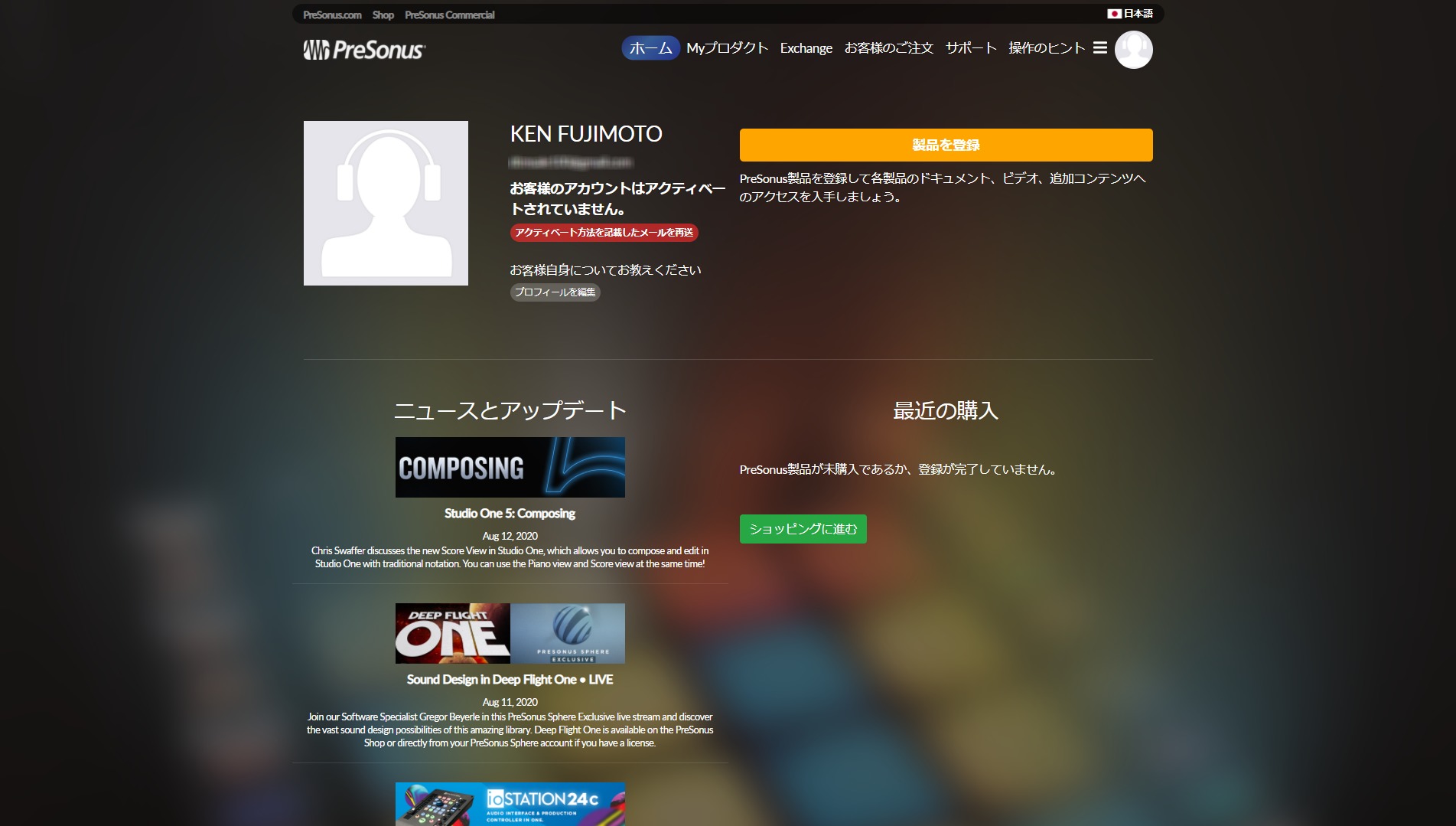Click the 最近の購入 heading
Viewport: 1456px width, 826px height.
pyautogui.click(x=946, y=410)
